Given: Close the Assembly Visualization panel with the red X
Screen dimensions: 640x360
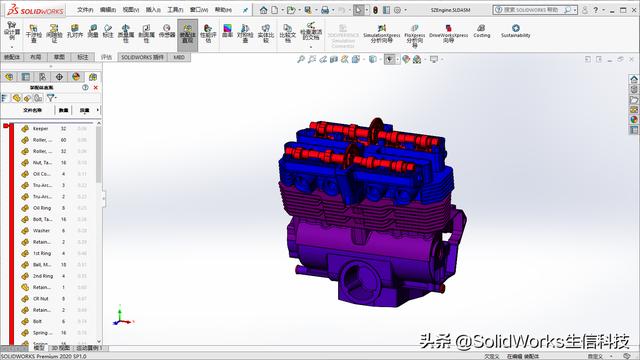Looking at the screenshot, I should pyautogui.click(x=96, y=87).
